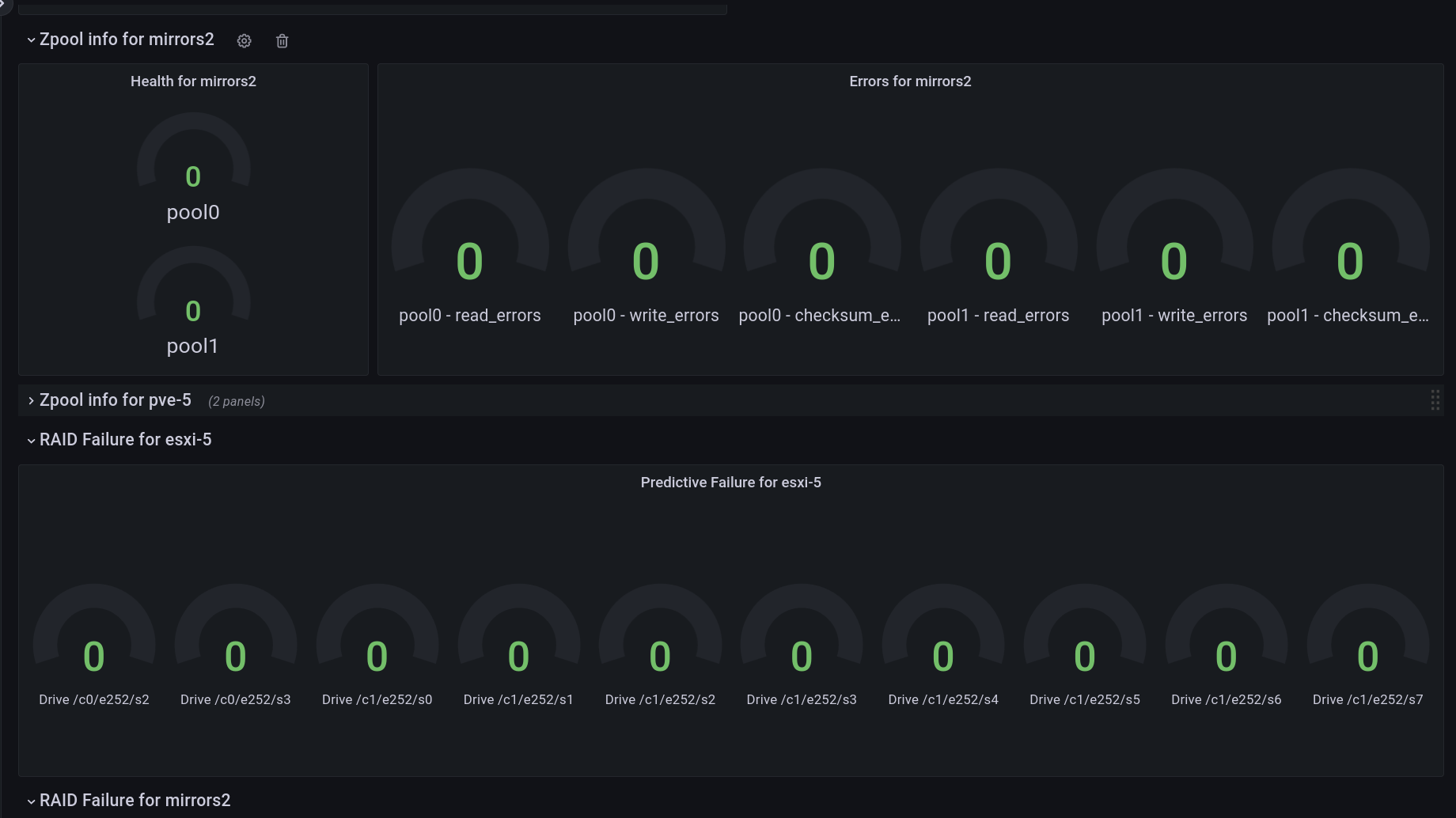The height and width of the screenshot is (818, 1456).
Task: Open row settings gear for Zpool mirrors2
Action: click(x=244, y=41)
